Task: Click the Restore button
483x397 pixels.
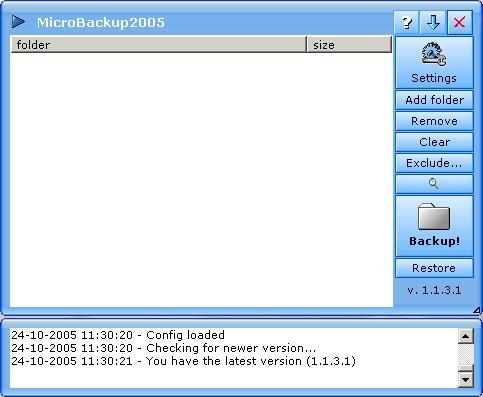Action: pos(434,268)
